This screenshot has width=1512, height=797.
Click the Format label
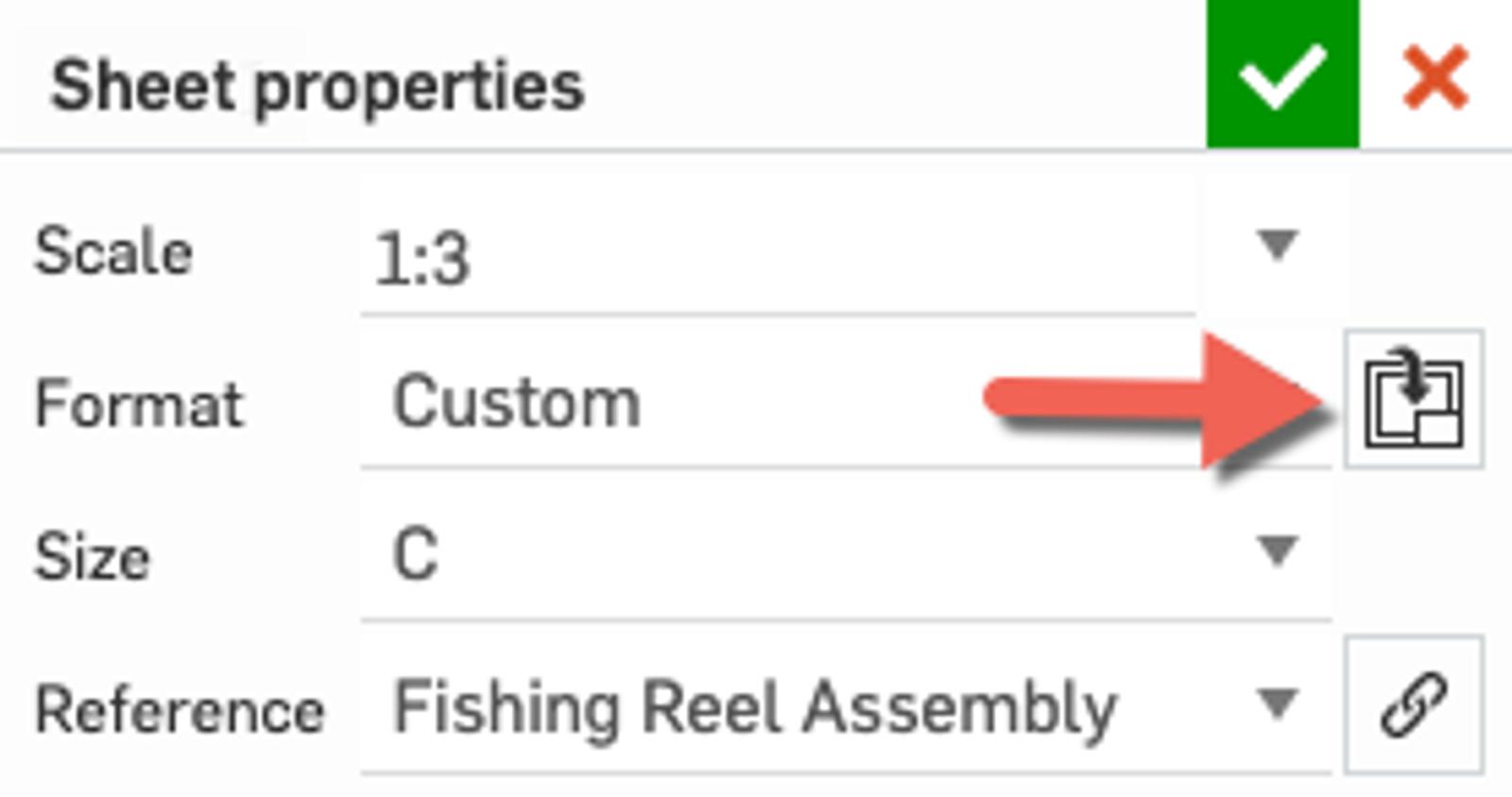click(x=139, y=405)
